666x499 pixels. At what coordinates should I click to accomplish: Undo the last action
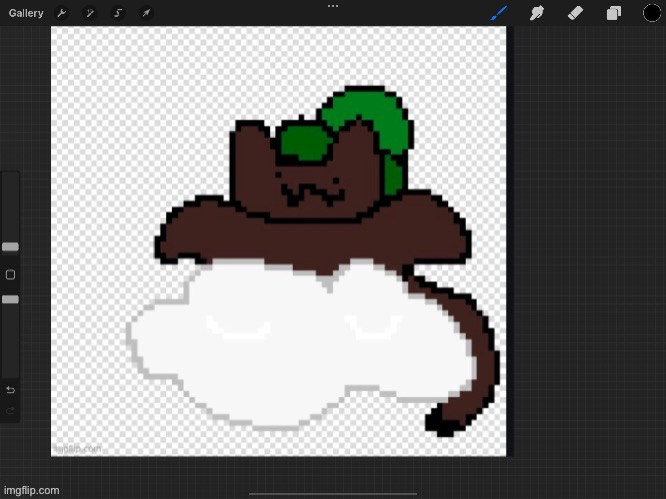(10, 389)
